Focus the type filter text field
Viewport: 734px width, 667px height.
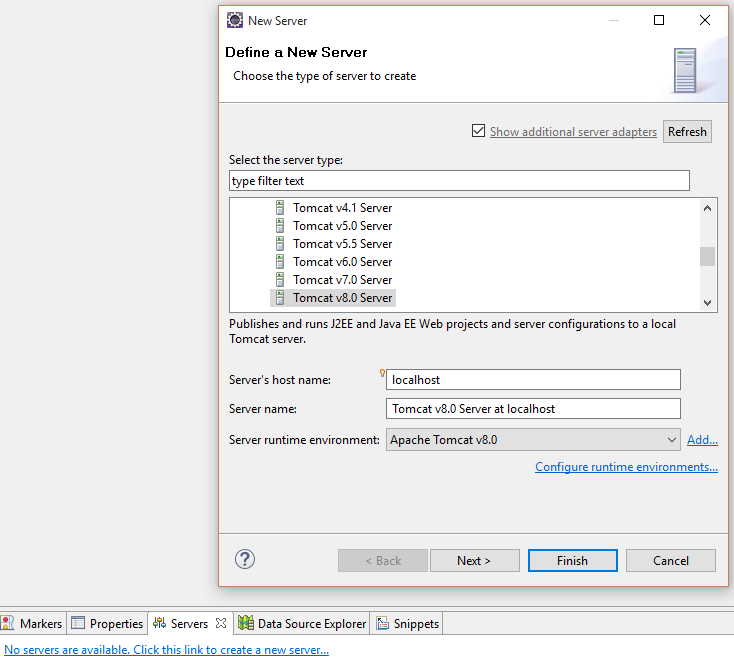(x=459, y=181)
